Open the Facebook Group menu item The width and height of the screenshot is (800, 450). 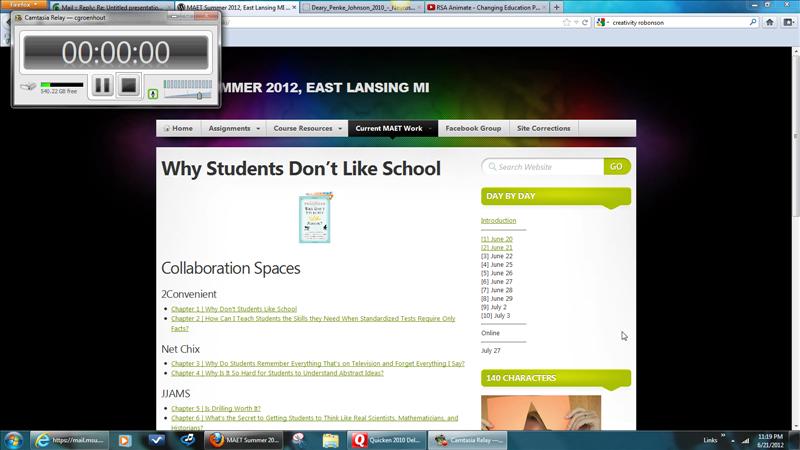[x=473, y=129]
